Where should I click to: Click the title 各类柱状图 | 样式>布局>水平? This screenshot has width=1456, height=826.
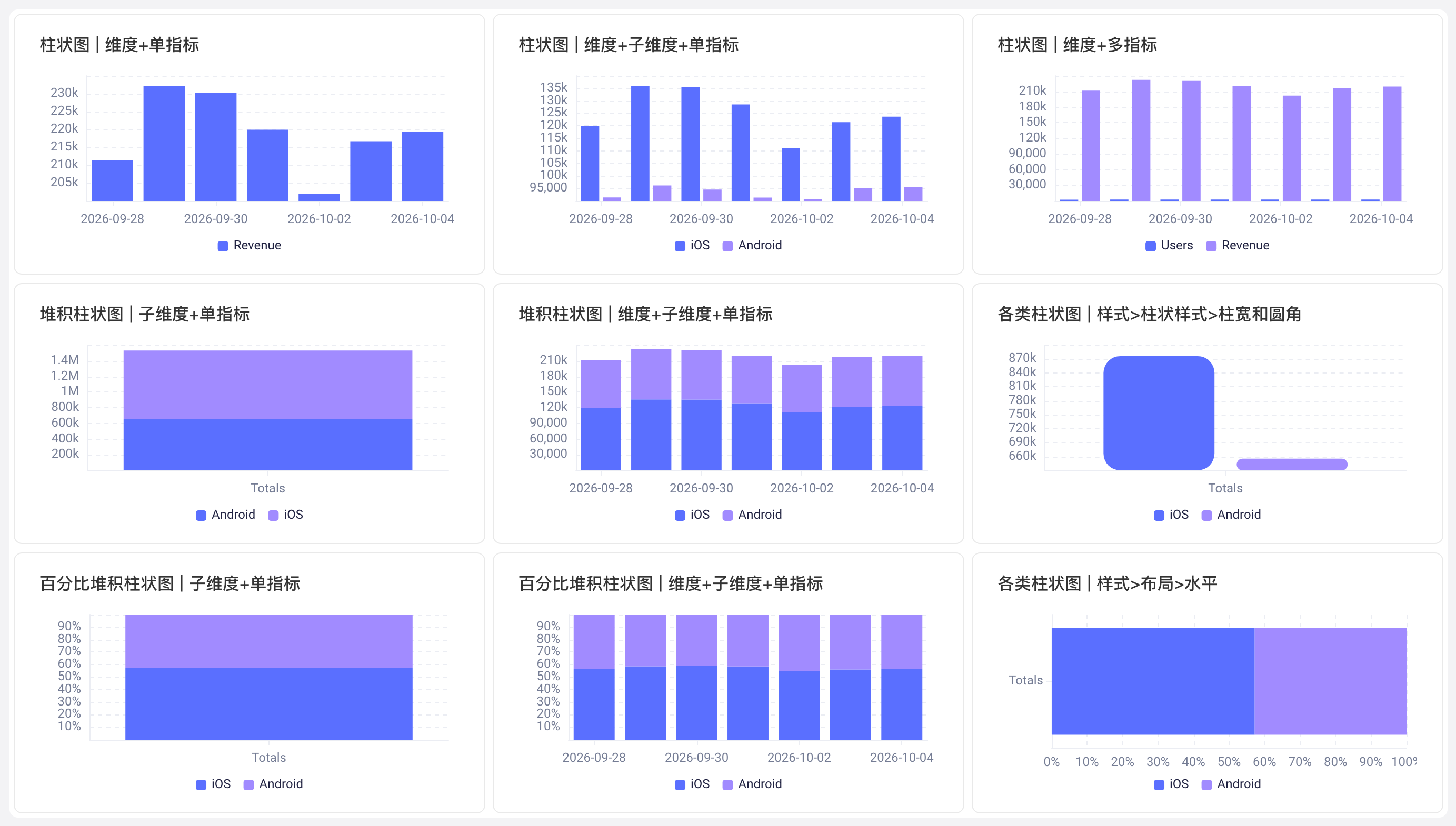pyautogui.click(x=1107, y=584)
